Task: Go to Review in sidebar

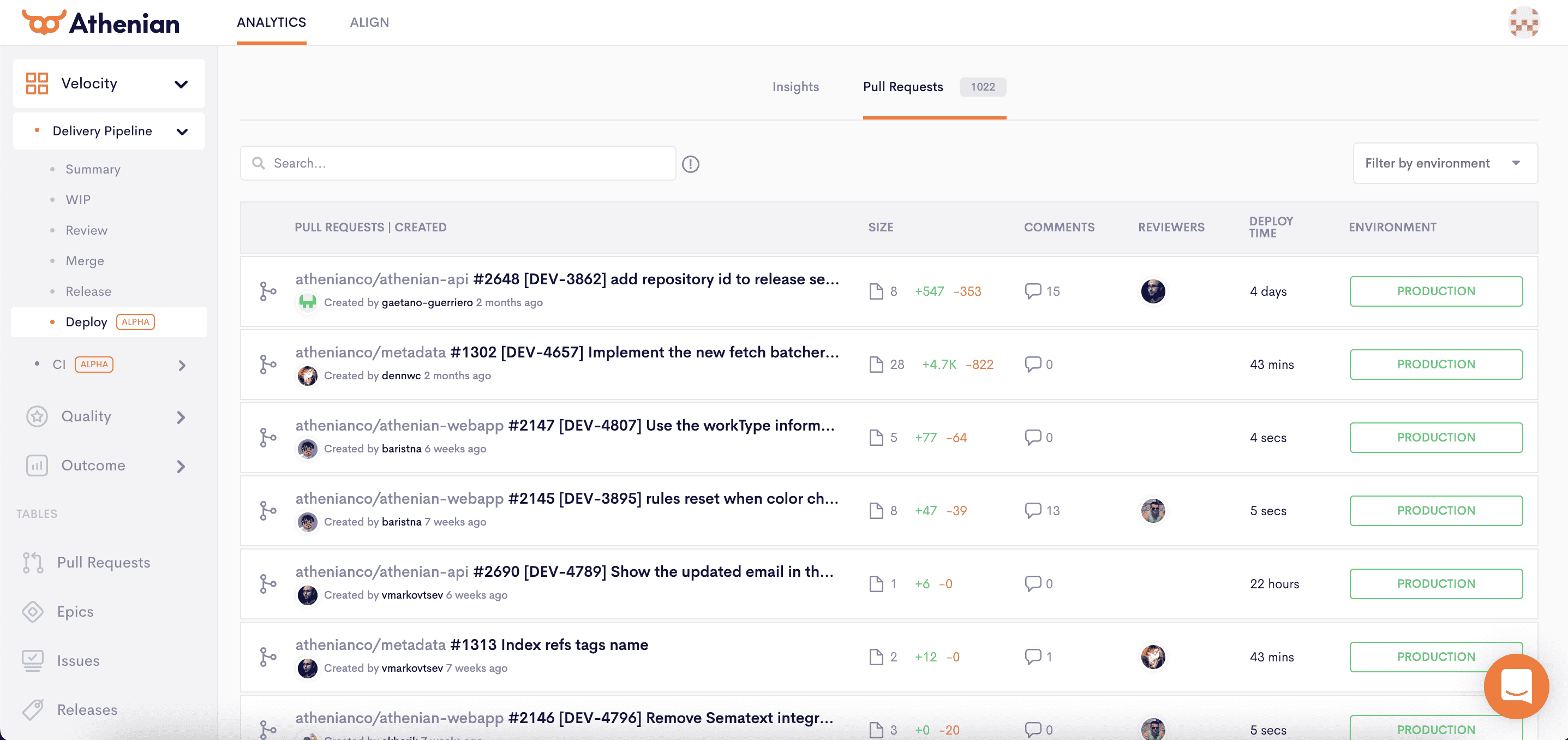Action: (x=86, y=230)
